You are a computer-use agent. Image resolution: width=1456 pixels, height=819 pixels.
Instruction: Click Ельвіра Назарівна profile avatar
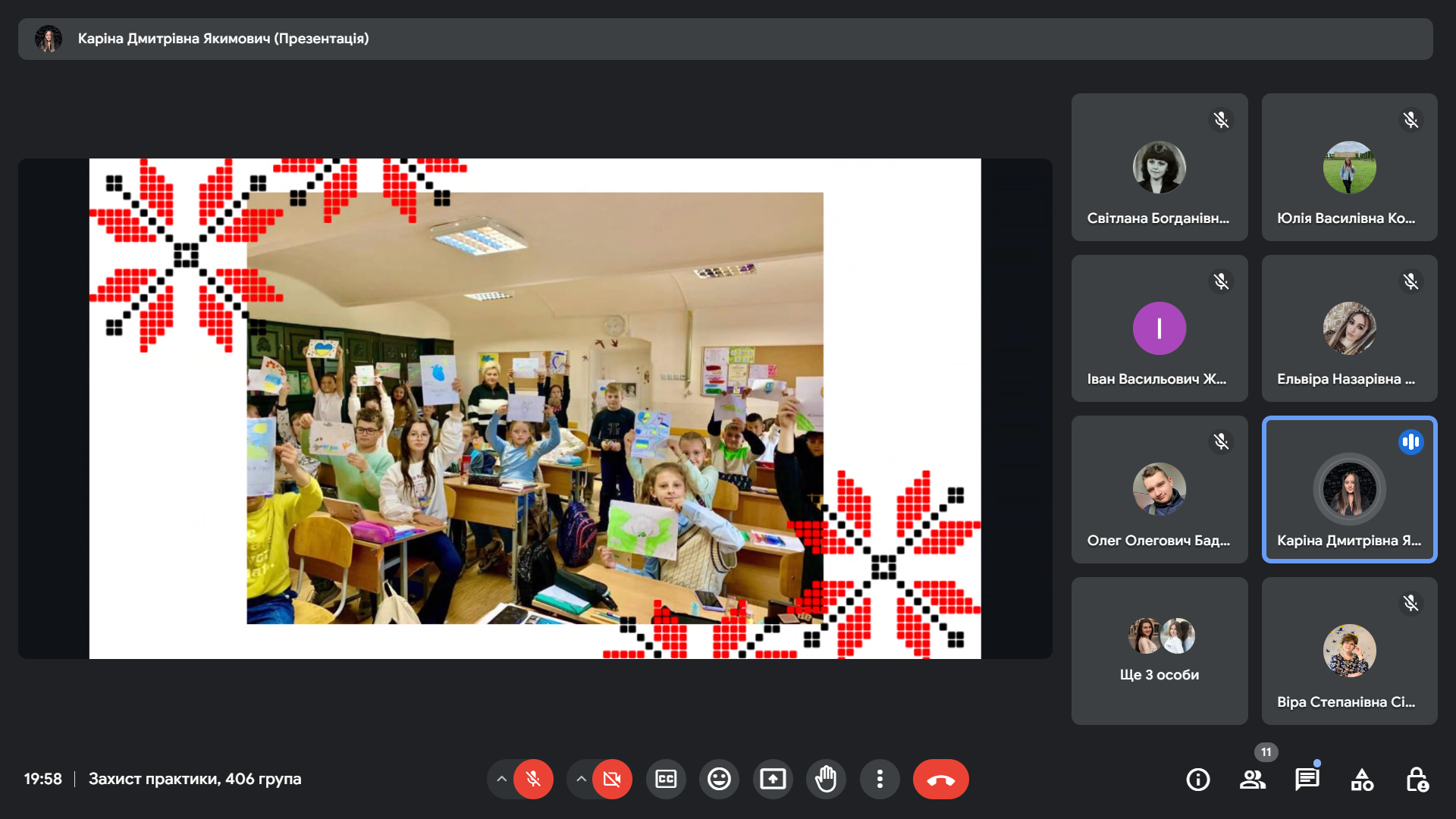(x=1349, y=328)
